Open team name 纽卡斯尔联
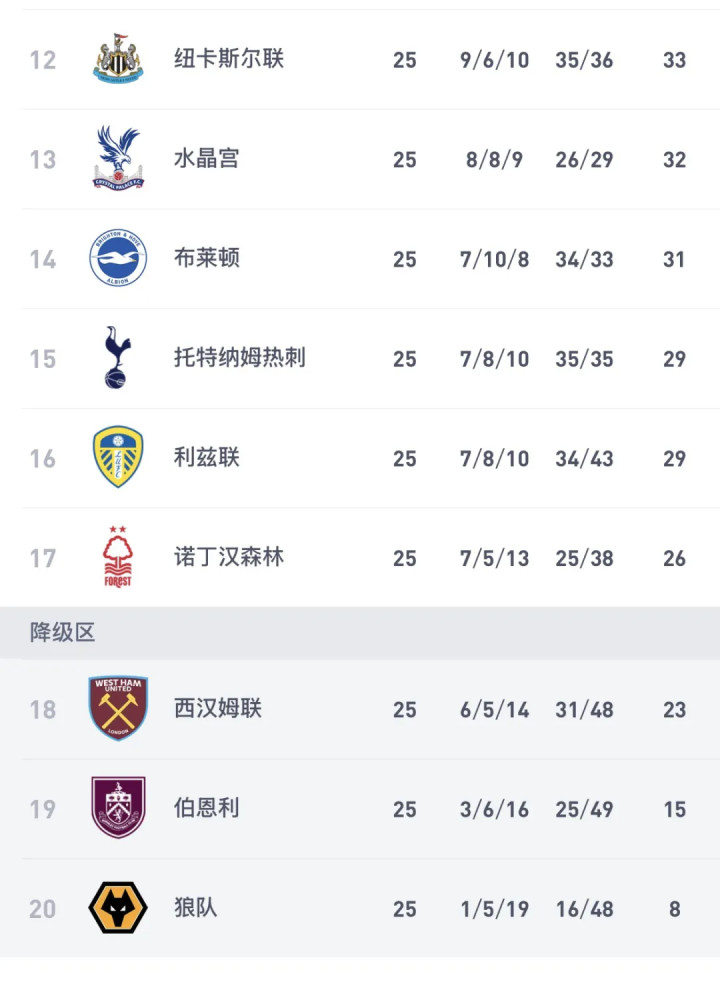This screenshot has width=720, height=982. click(x=229, y=59)
